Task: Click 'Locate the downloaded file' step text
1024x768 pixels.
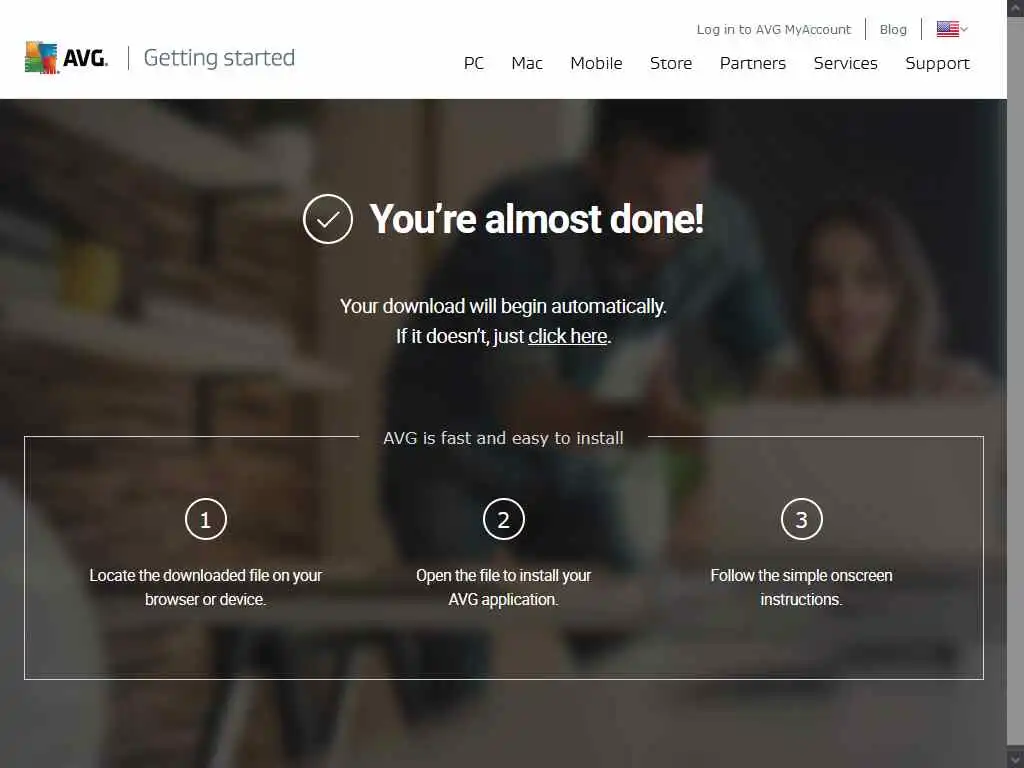Action: coord(206,587)
